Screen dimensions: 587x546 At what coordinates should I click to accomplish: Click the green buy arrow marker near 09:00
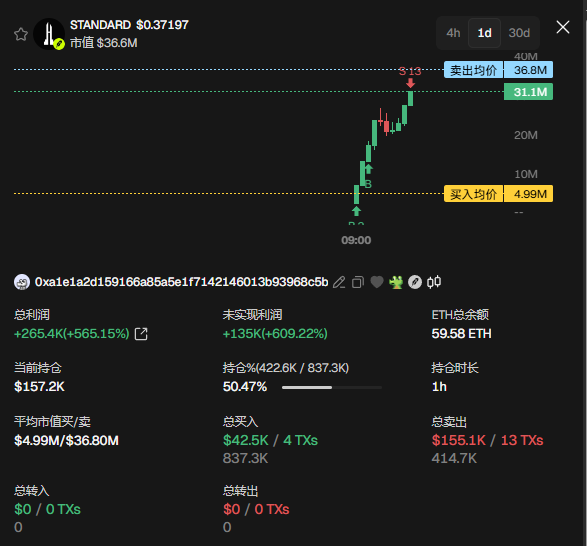[x=356, y=211]
